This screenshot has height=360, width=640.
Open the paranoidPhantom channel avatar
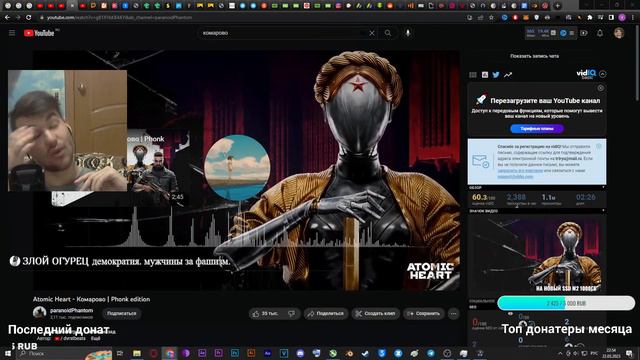(x=40, y=313)
